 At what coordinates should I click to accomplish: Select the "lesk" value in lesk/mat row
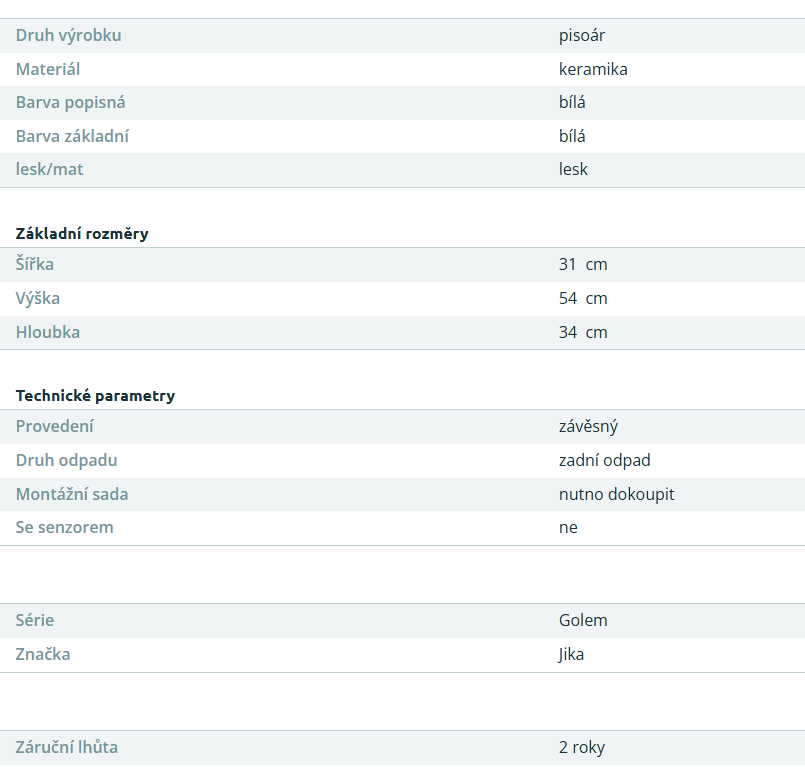click(x=573, y=170)
